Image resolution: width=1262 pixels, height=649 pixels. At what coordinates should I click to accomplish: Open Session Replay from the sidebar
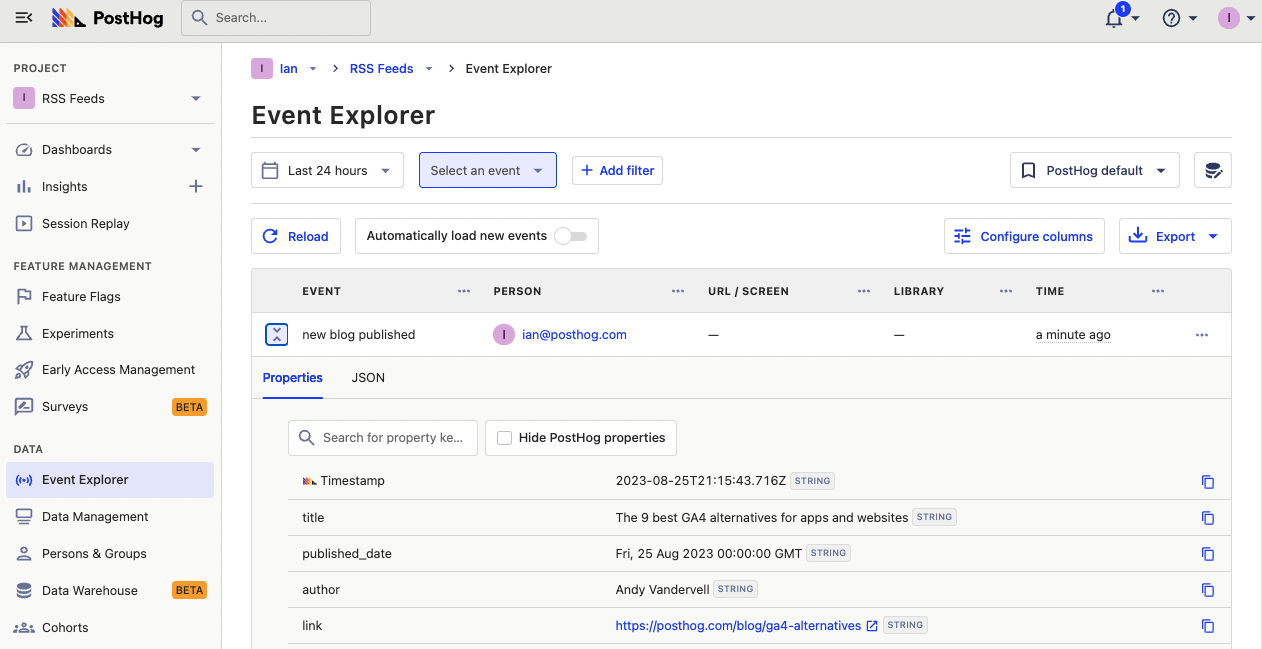86,224
